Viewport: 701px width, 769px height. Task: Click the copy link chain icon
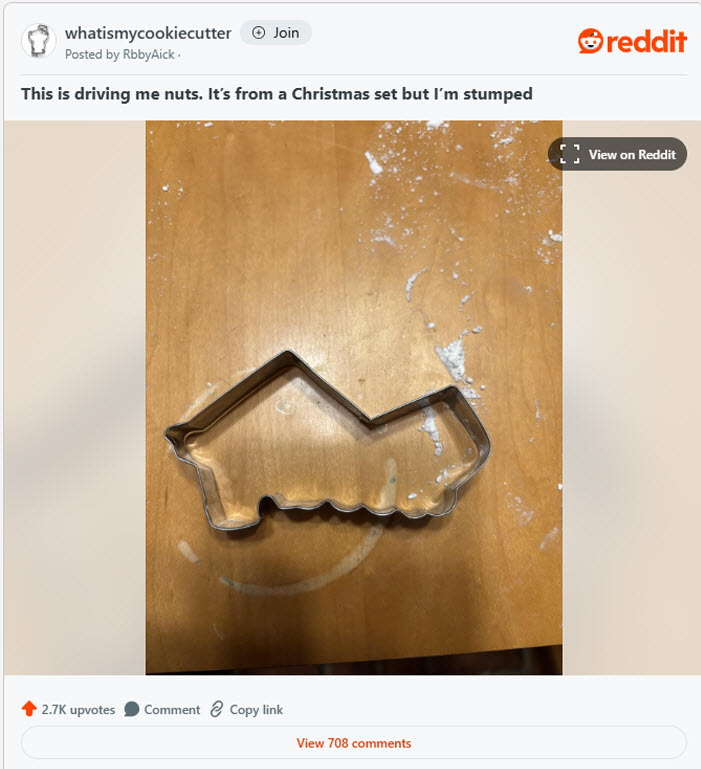(x=216, y=709)
